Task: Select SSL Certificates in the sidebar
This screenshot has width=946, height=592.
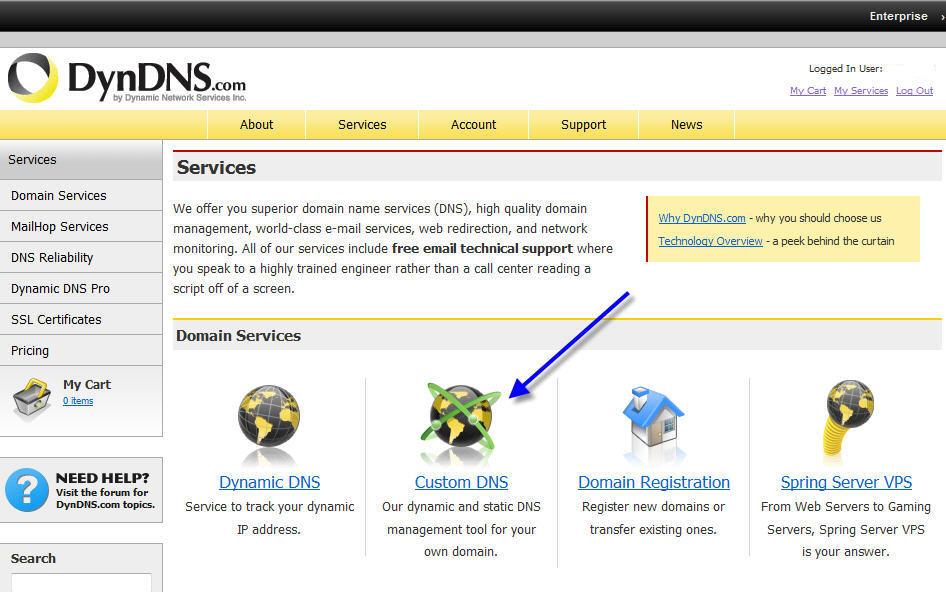Action: [81, 319]
